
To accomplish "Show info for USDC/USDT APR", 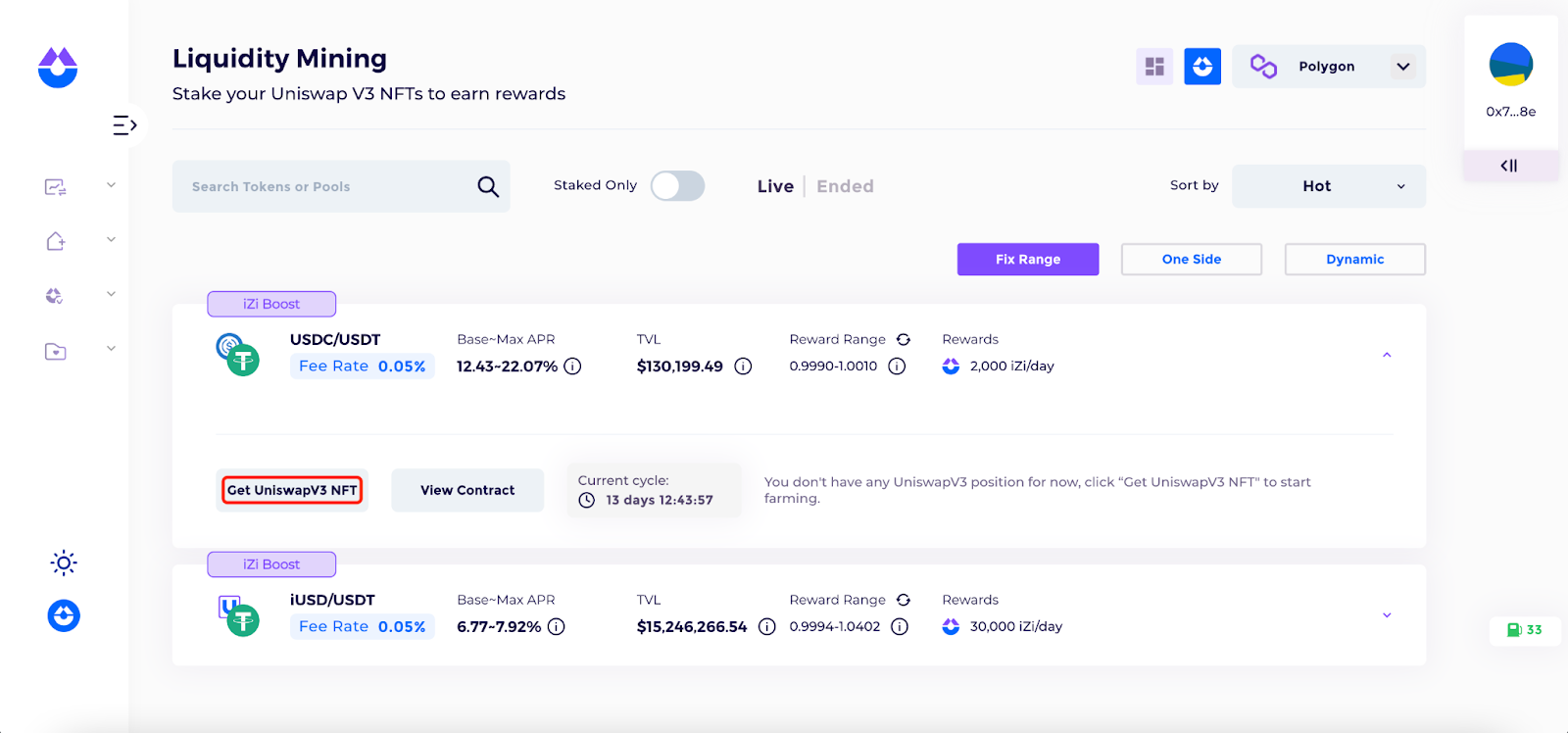I will tap(572, 366).
